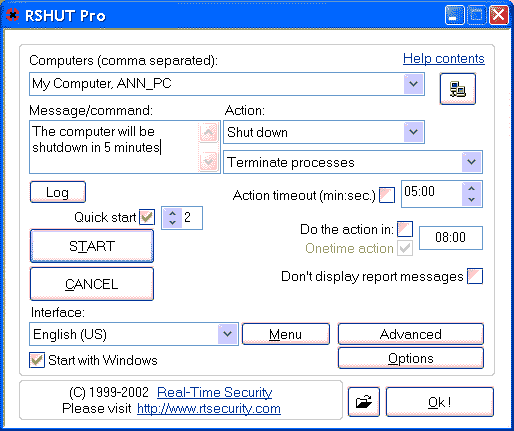The width and height of the screenshot is (514, 431).
Task: Open the Advanced settings button
Action: (x=411, y=334)
